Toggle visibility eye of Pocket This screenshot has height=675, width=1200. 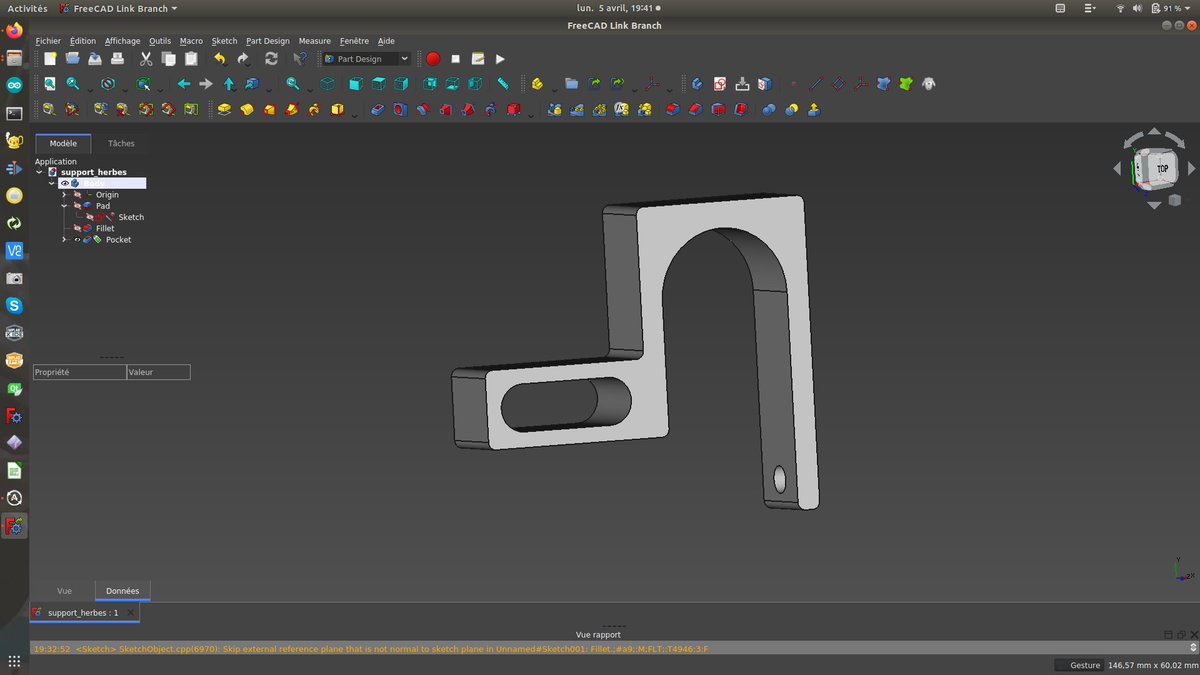77,240
